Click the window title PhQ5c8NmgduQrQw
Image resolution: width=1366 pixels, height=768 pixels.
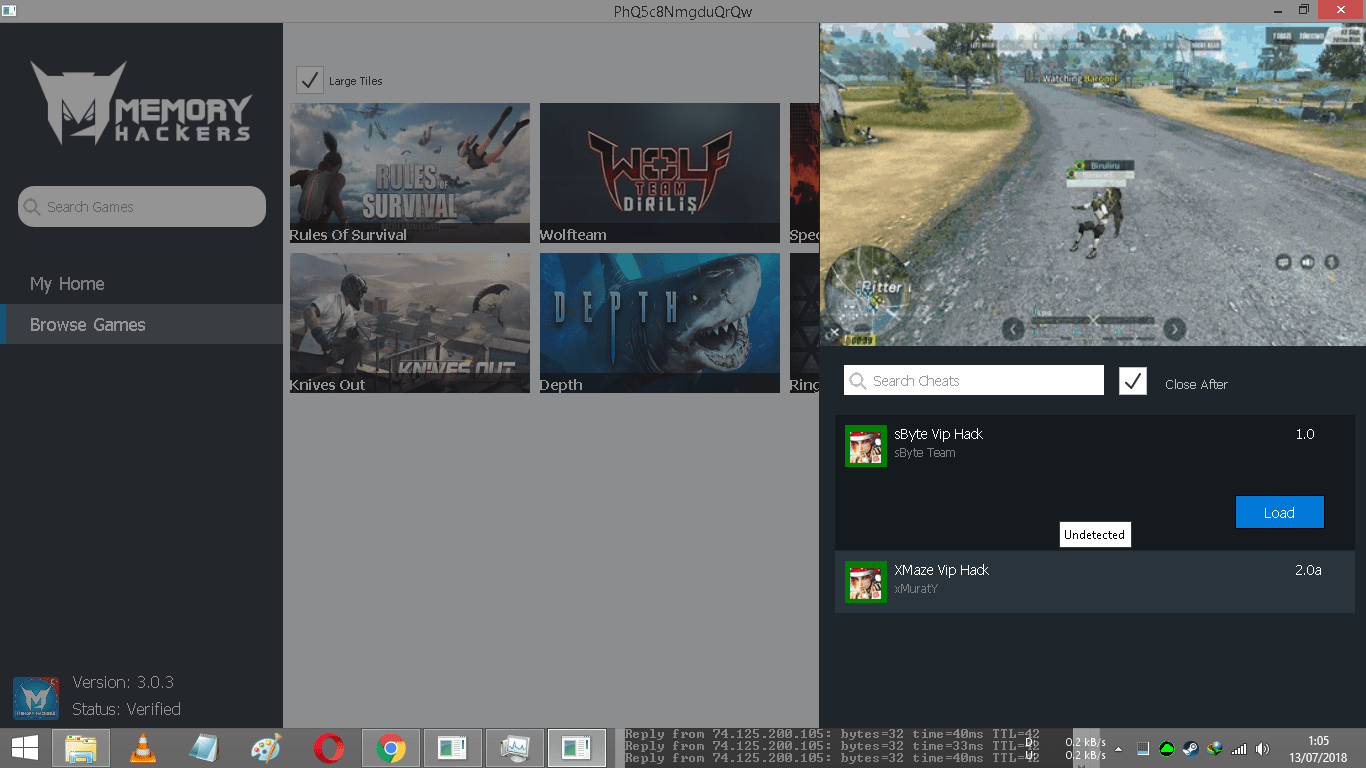683,11
